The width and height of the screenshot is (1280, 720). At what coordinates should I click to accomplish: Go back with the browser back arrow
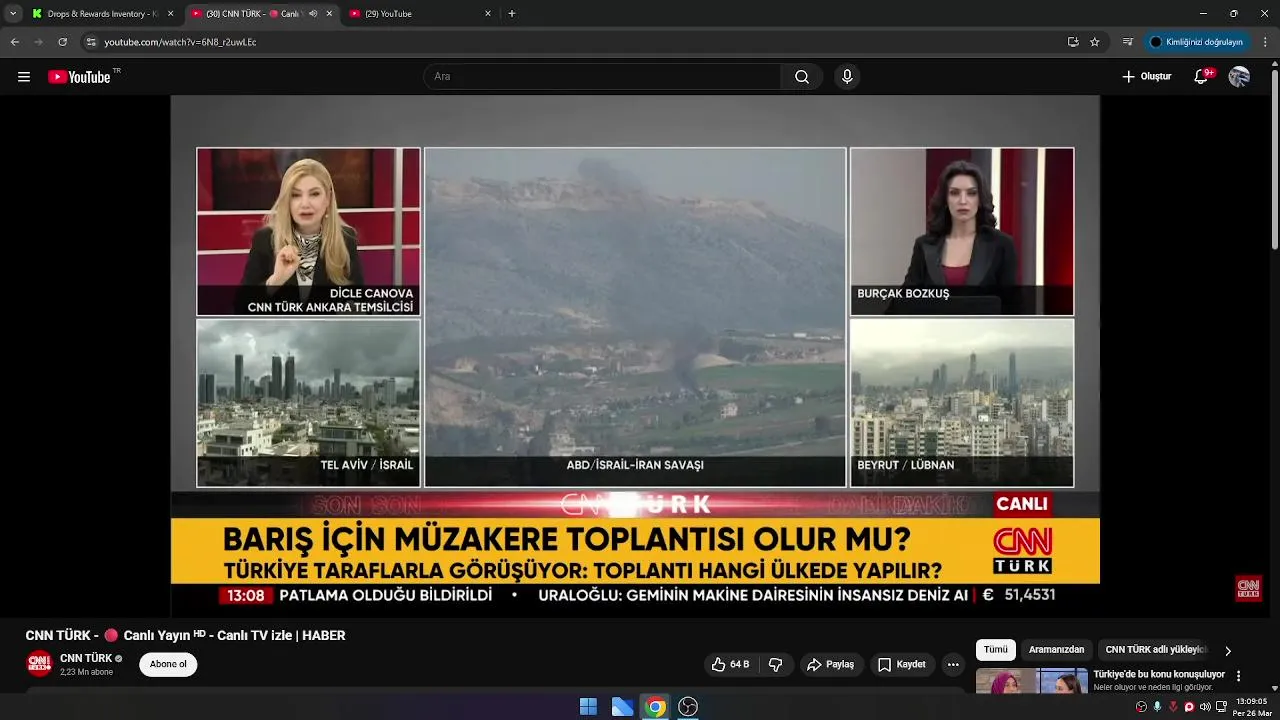(x=14, y=42)
